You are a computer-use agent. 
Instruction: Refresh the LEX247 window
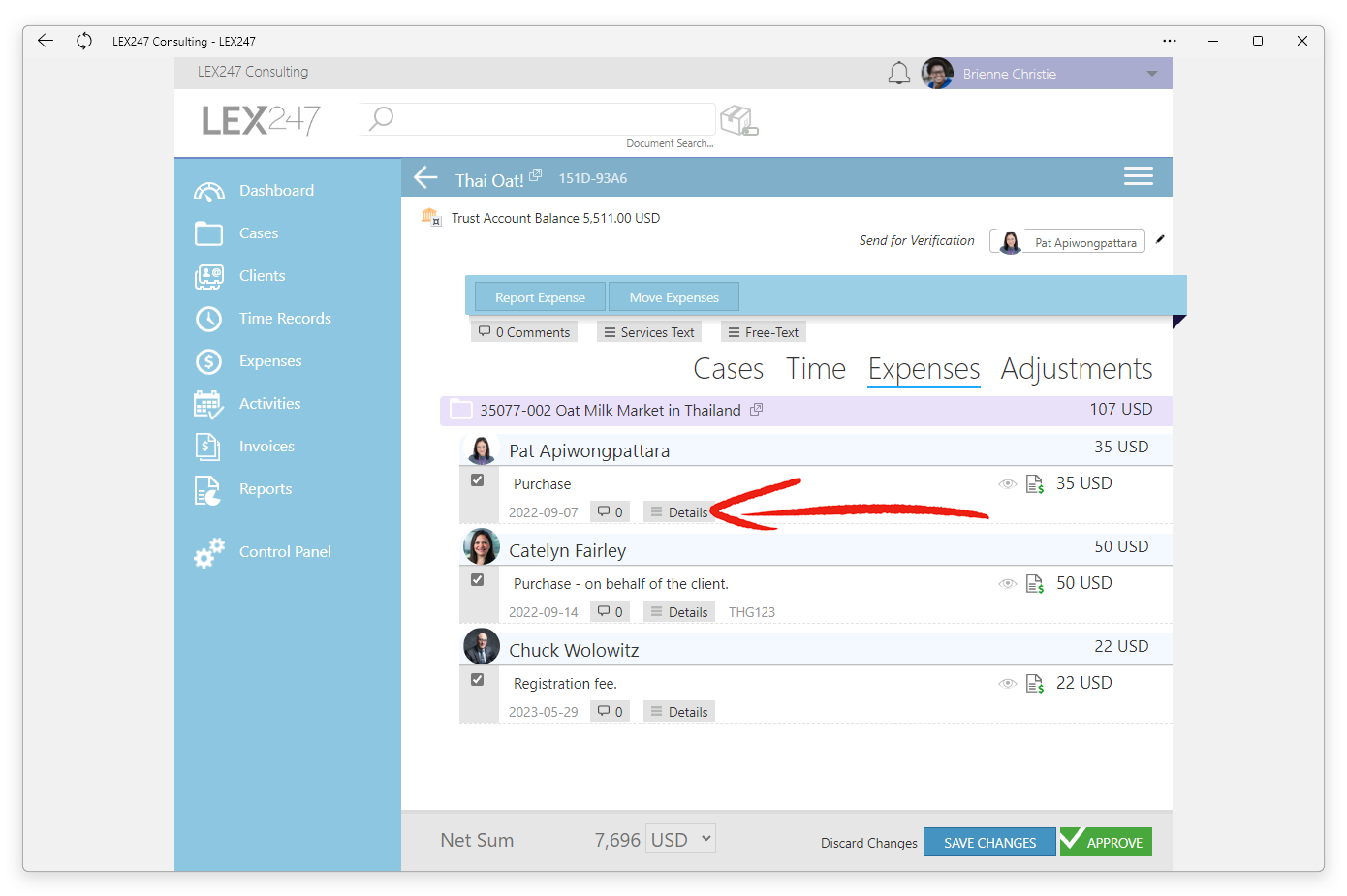point(84,41)
